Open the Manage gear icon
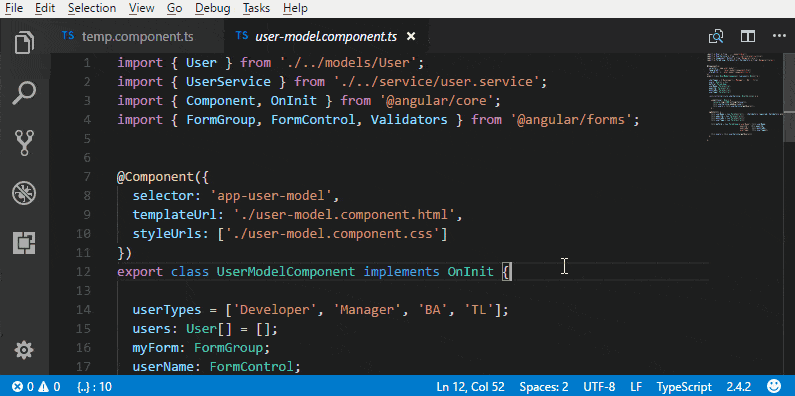 [x=24, y=349]
